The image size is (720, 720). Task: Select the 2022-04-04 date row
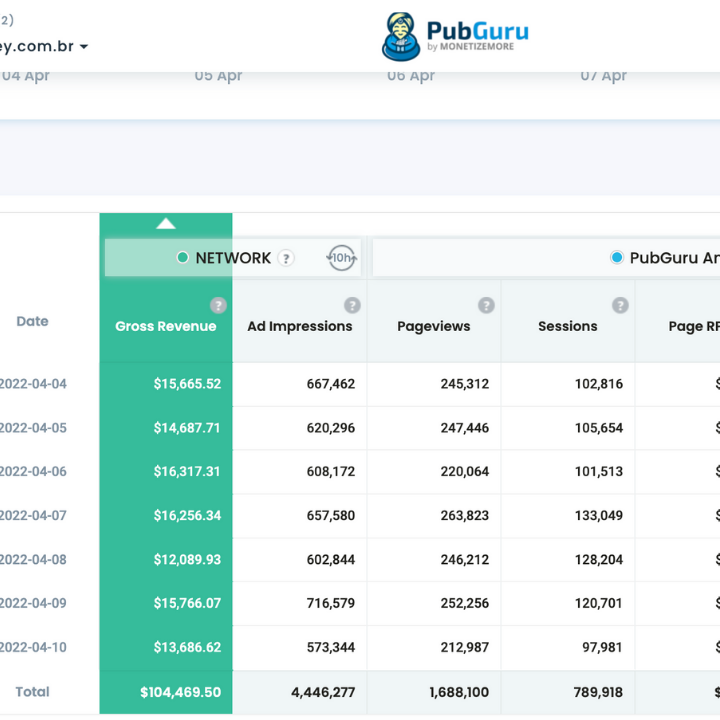click(x=33, y=384)
